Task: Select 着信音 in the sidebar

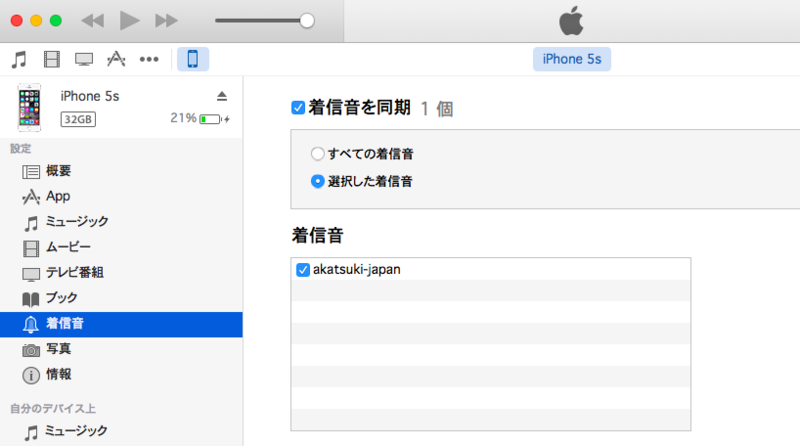Action: tap(121, 325)
